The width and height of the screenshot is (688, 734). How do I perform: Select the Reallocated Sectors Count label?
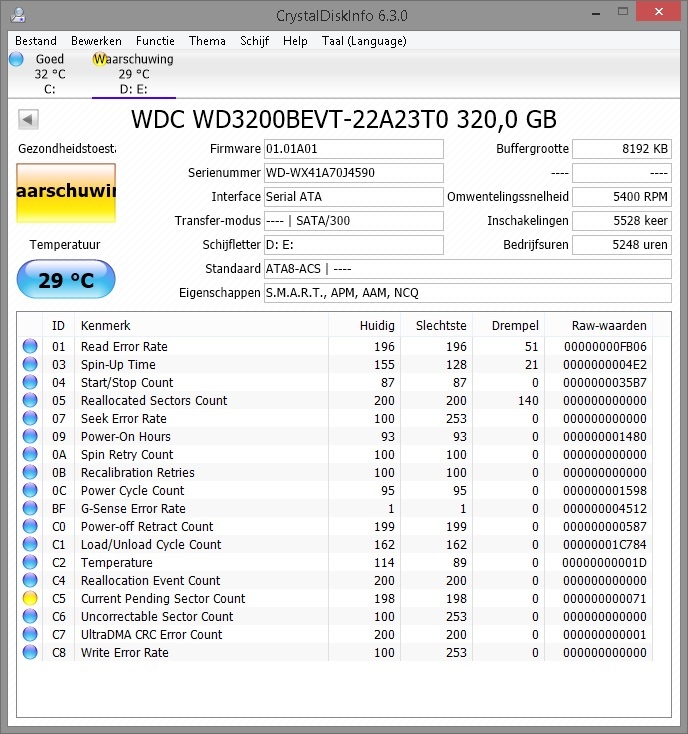[154, 401]
